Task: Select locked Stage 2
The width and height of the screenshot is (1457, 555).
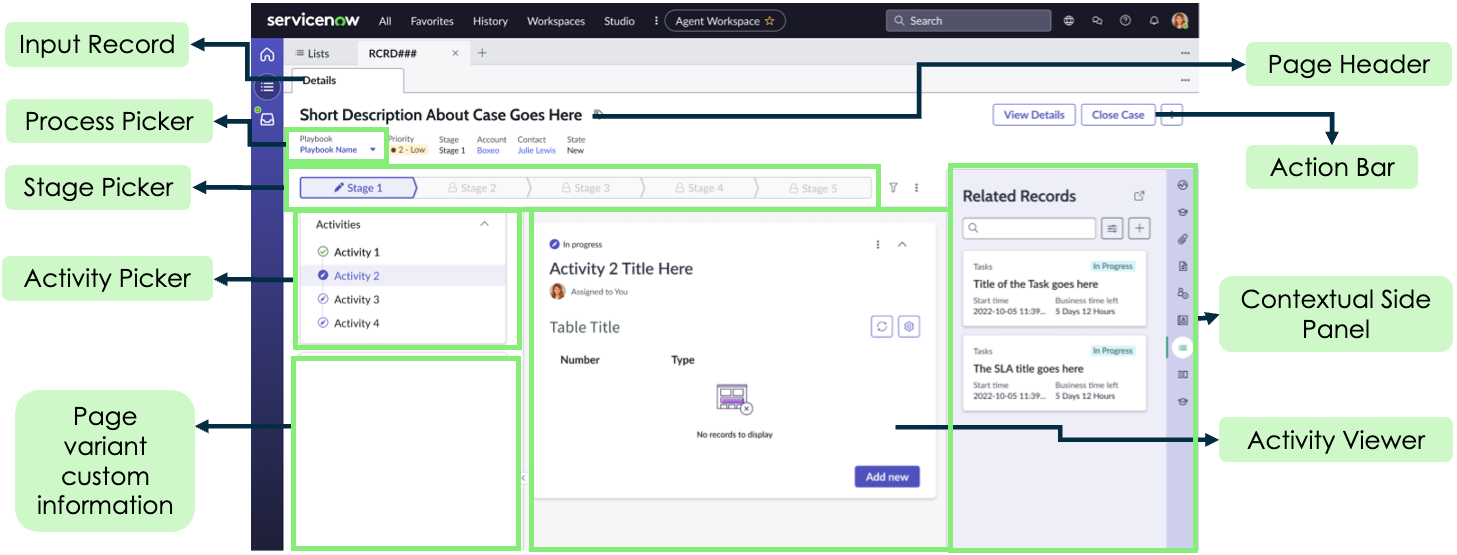Action: click(x=472, y=188)
